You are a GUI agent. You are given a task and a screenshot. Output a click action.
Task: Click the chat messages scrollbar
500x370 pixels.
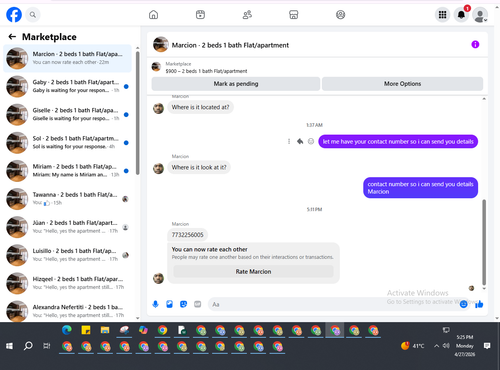(484, 242)
